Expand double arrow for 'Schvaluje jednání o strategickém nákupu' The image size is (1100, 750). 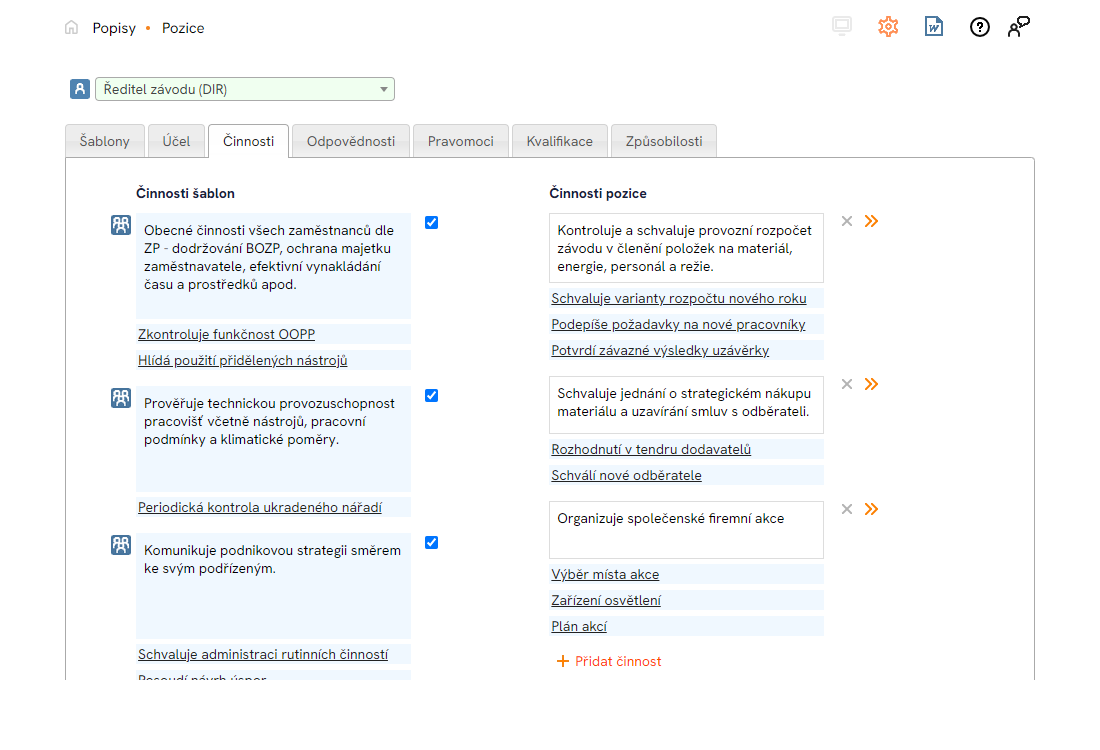(871, 384)
